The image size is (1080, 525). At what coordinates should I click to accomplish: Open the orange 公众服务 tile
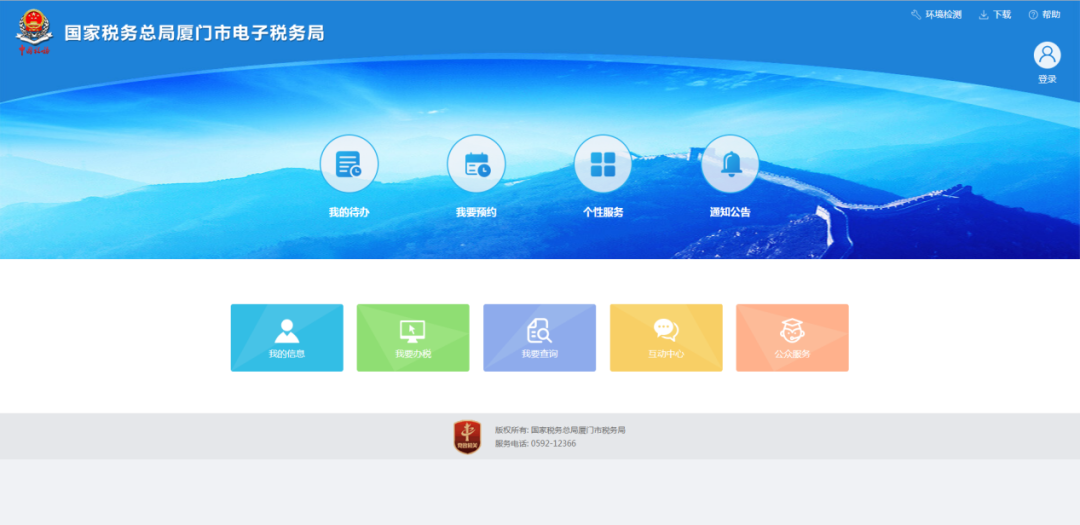(792, 338)
